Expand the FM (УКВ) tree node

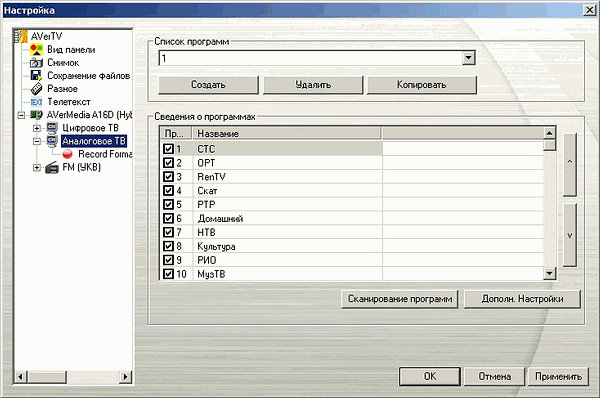click(37, 167)
